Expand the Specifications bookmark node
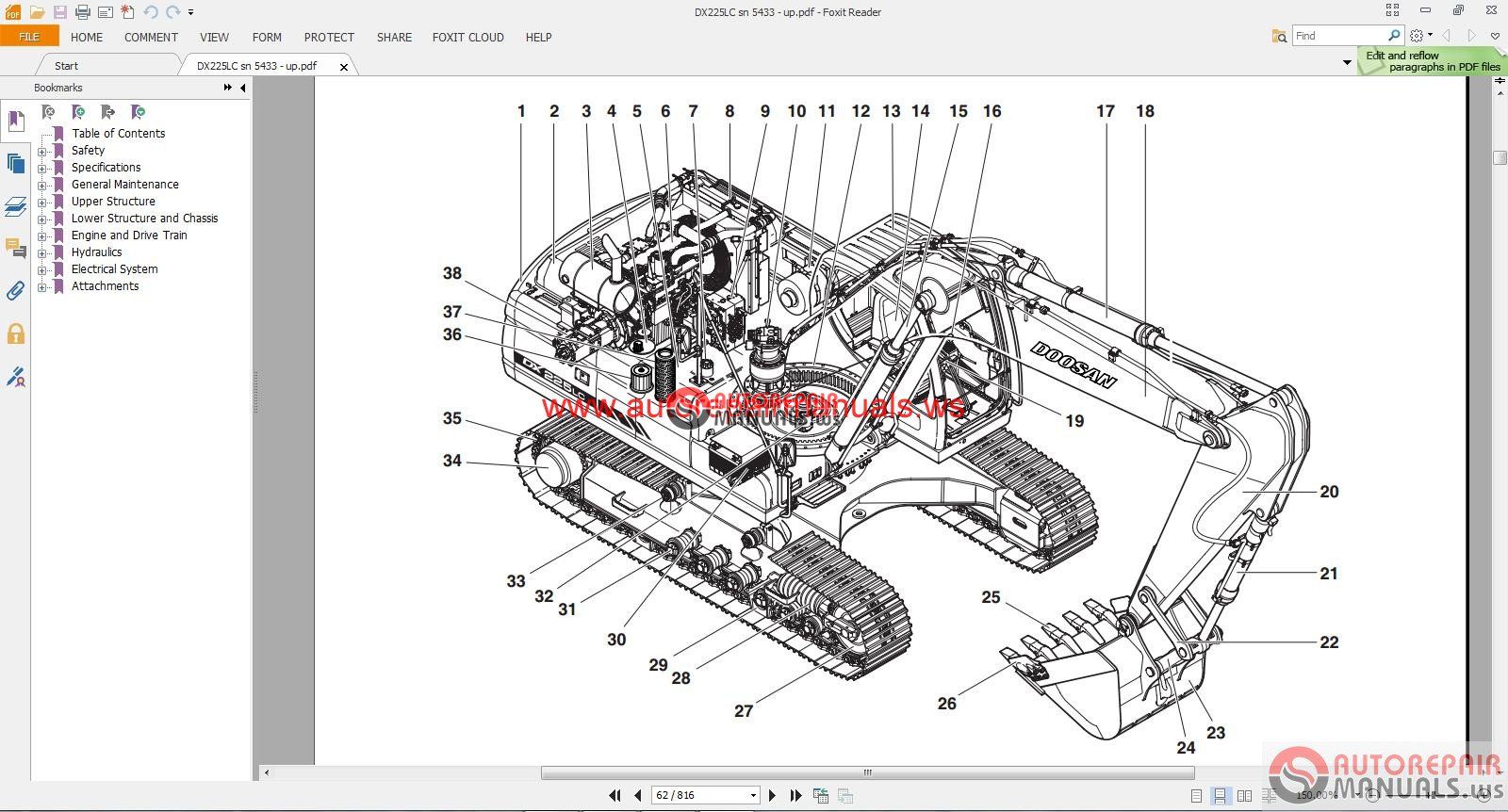The width and height of the screenshot is (1508, 812). click(41, 169)
